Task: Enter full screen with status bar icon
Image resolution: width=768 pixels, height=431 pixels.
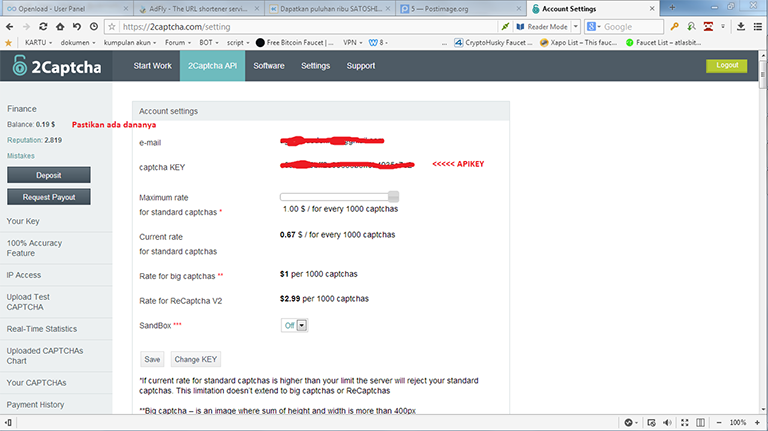Action: coord(685,422)
